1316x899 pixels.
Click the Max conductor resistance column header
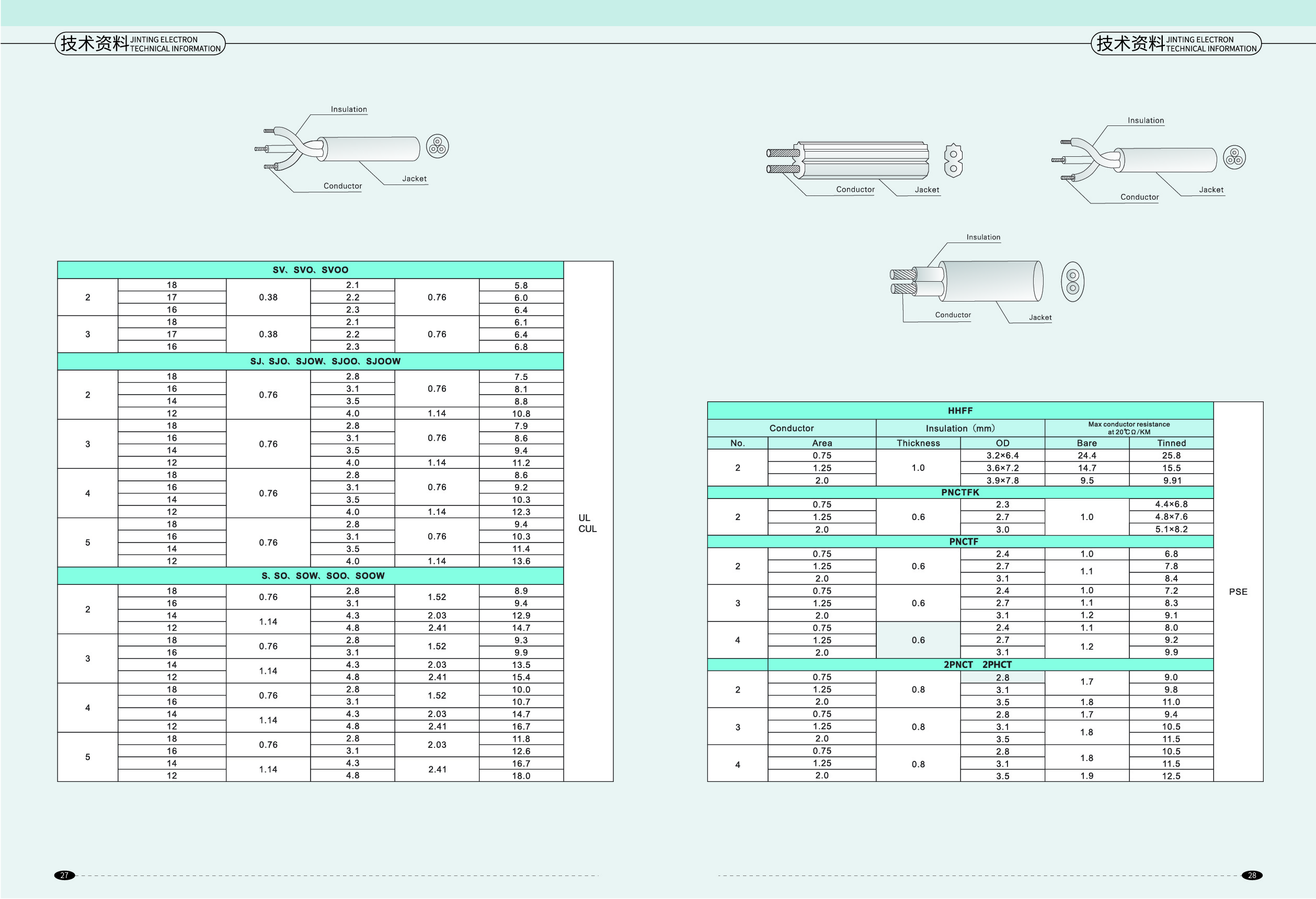(x=1129, y=428)
